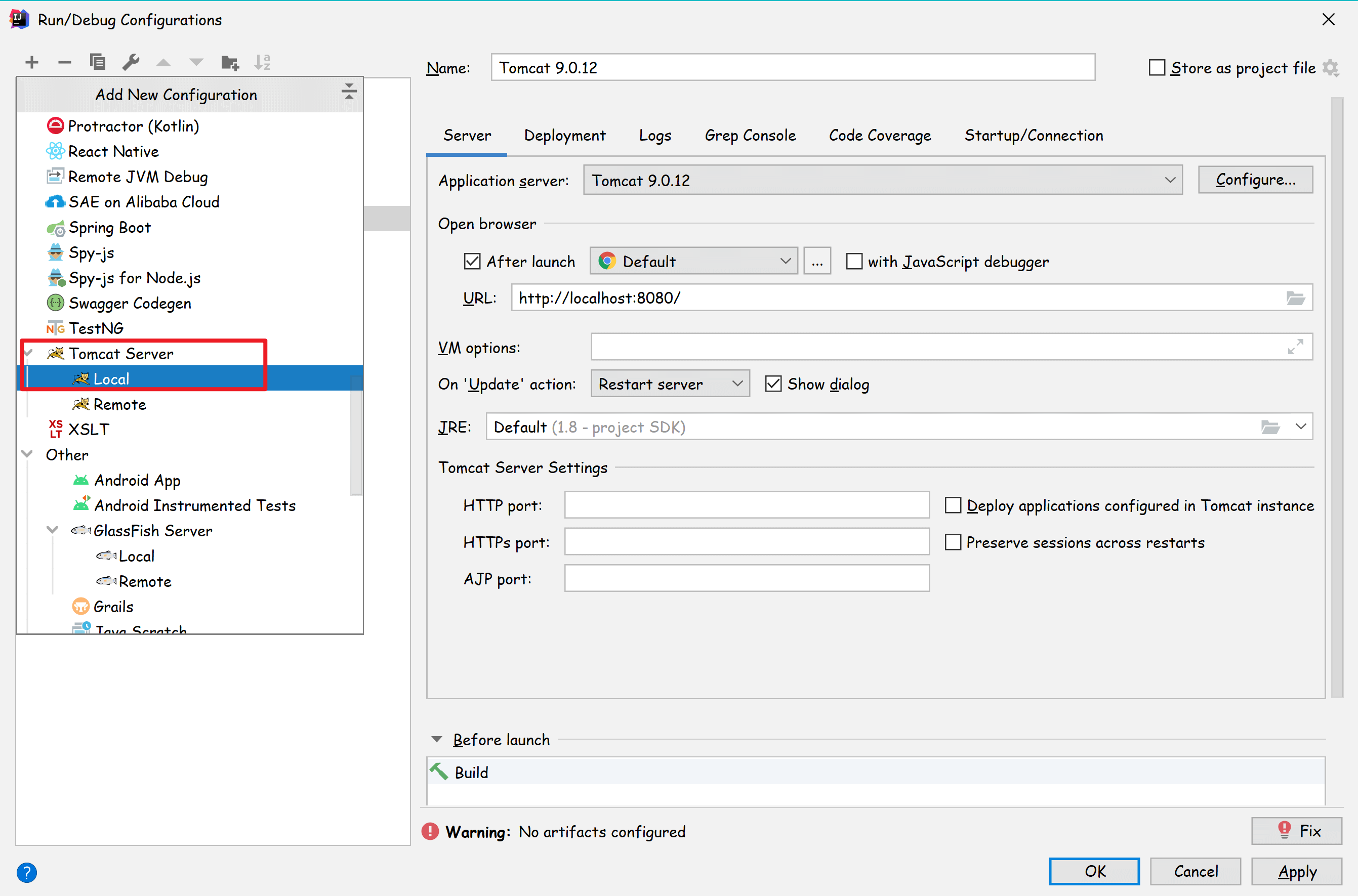
Task: Expand the VM options field editor
Action: tap(1295, 347)
